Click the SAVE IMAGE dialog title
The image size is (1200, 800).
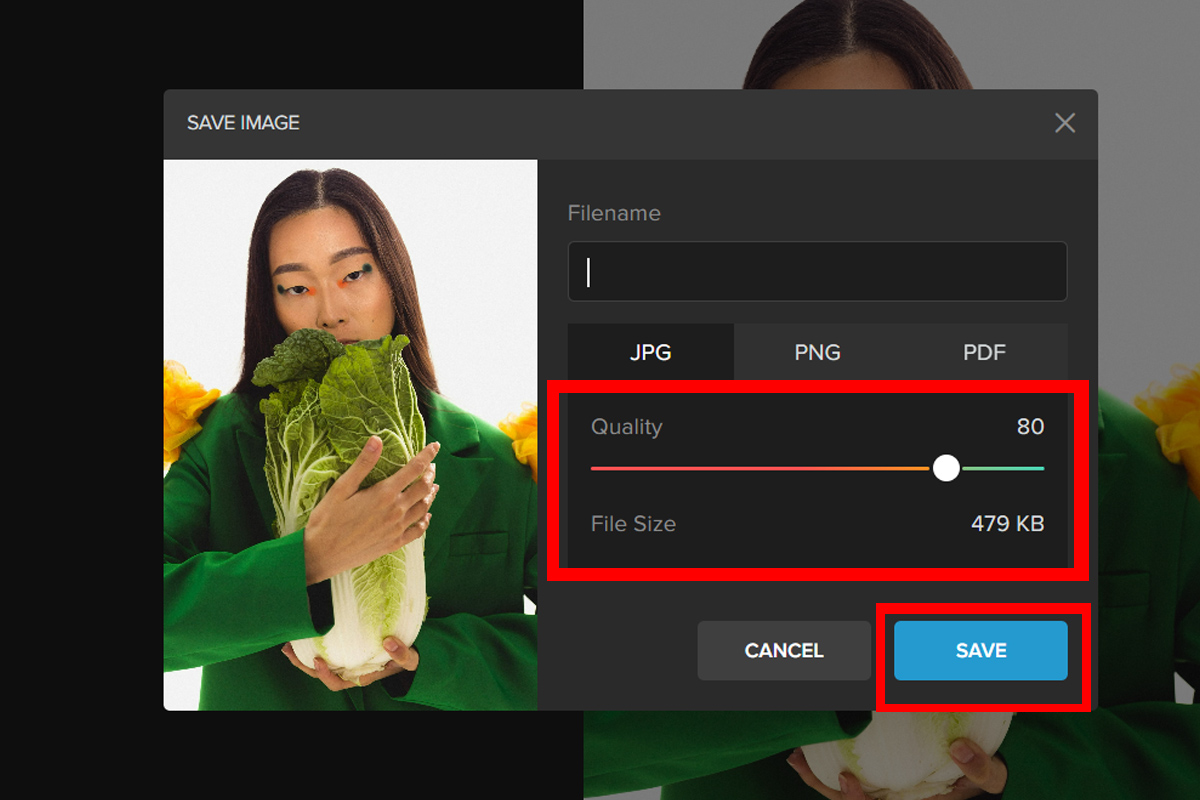pos(243,123)
